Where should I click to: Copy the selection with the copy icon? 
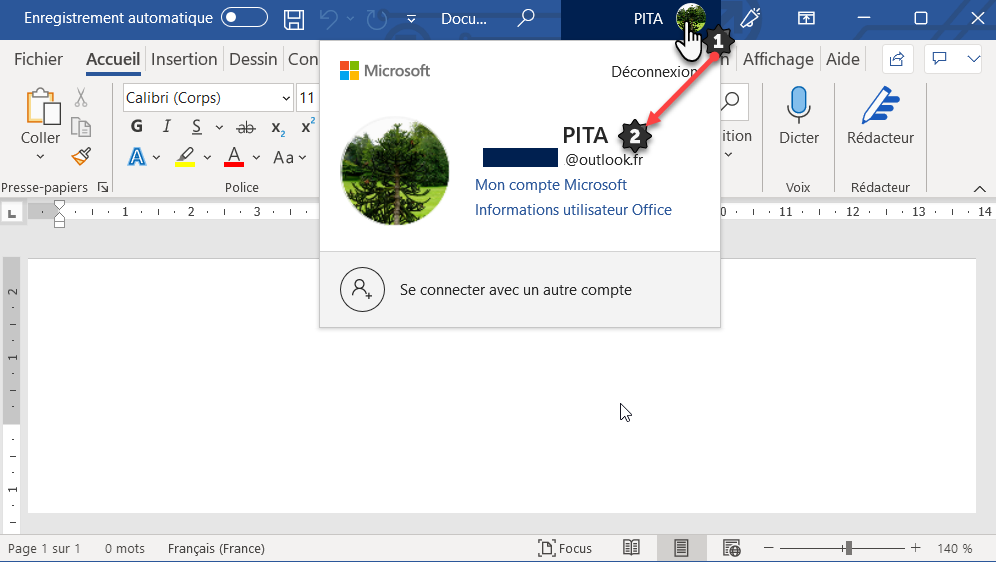81,127
